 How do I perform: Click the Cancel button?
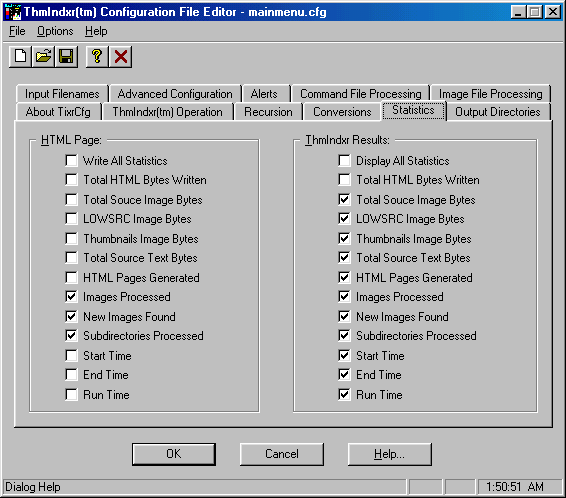pos(282,454)
